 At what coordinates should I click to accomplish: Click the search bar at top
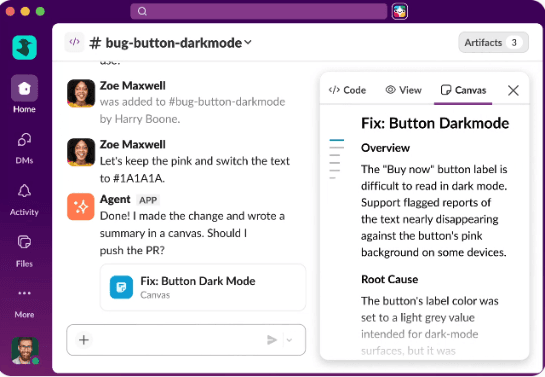pos(258,11)
